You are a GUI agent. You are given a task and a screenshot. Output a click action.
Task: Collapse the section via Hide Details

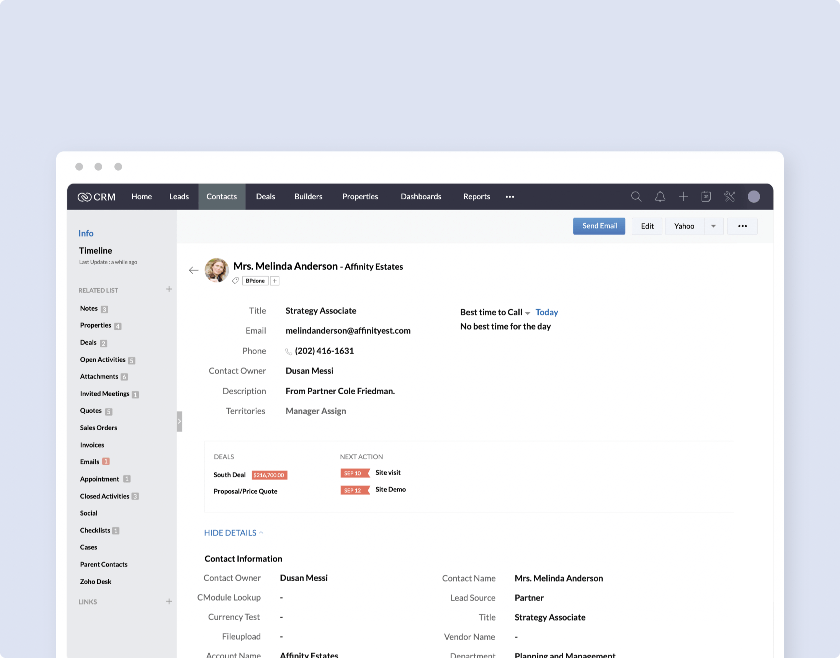231,533
